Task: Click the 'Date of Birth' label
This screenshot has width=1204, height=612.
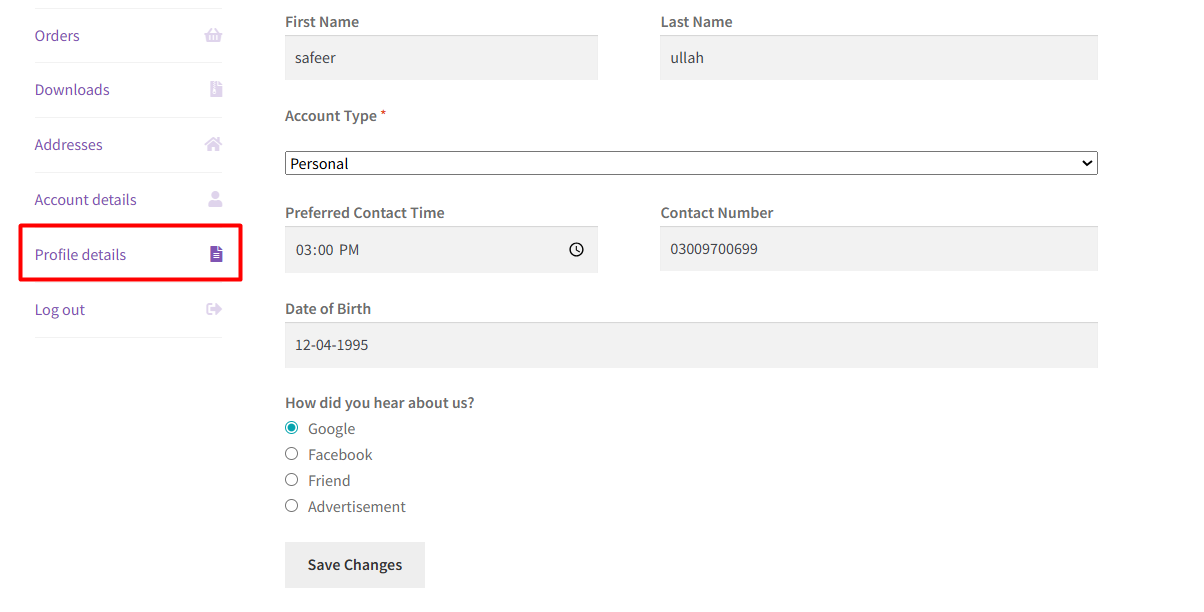Action: click(x=328, y=309)
